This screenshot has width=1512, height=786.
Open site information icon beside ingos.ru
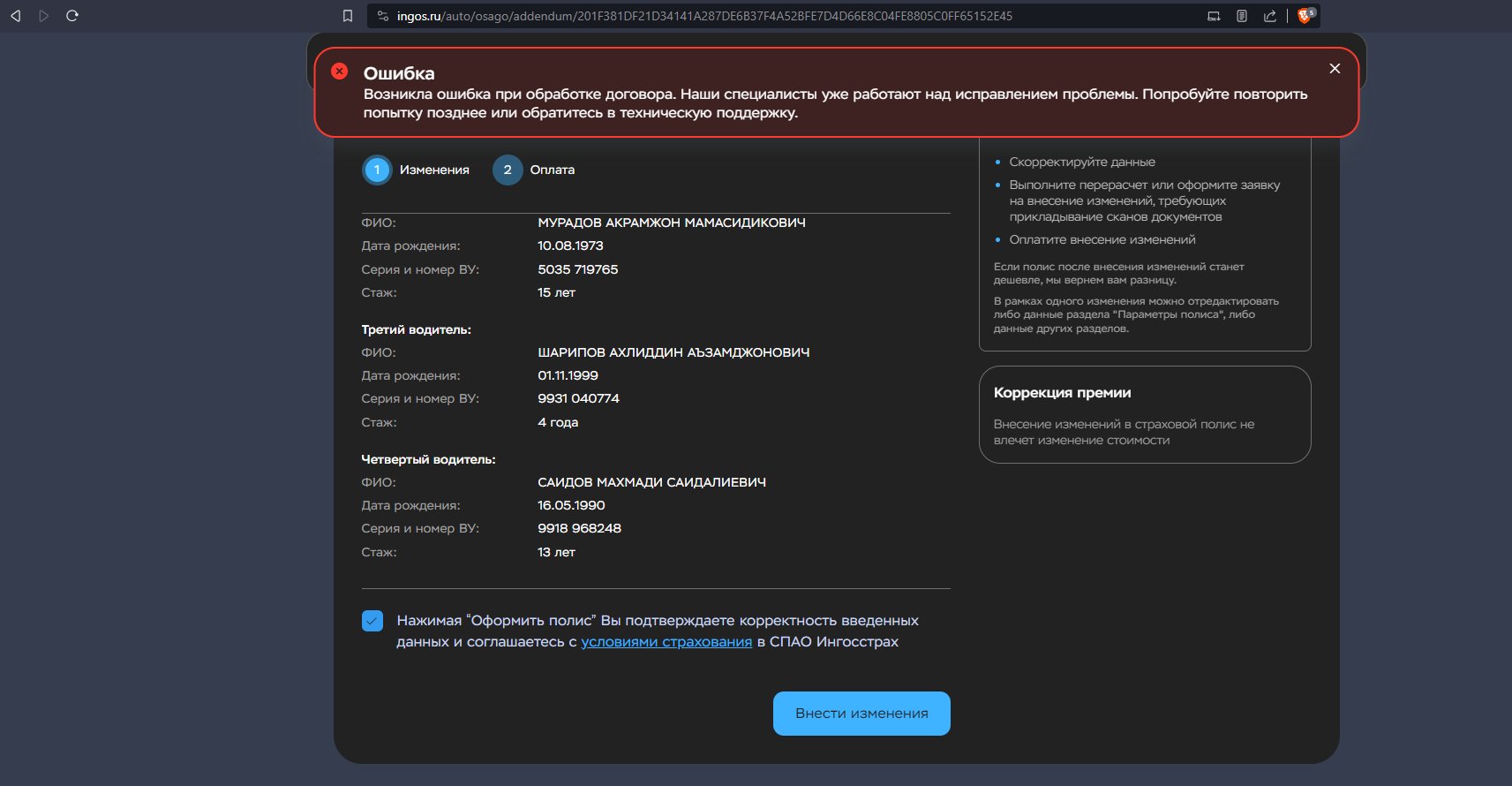pos(382,16)
